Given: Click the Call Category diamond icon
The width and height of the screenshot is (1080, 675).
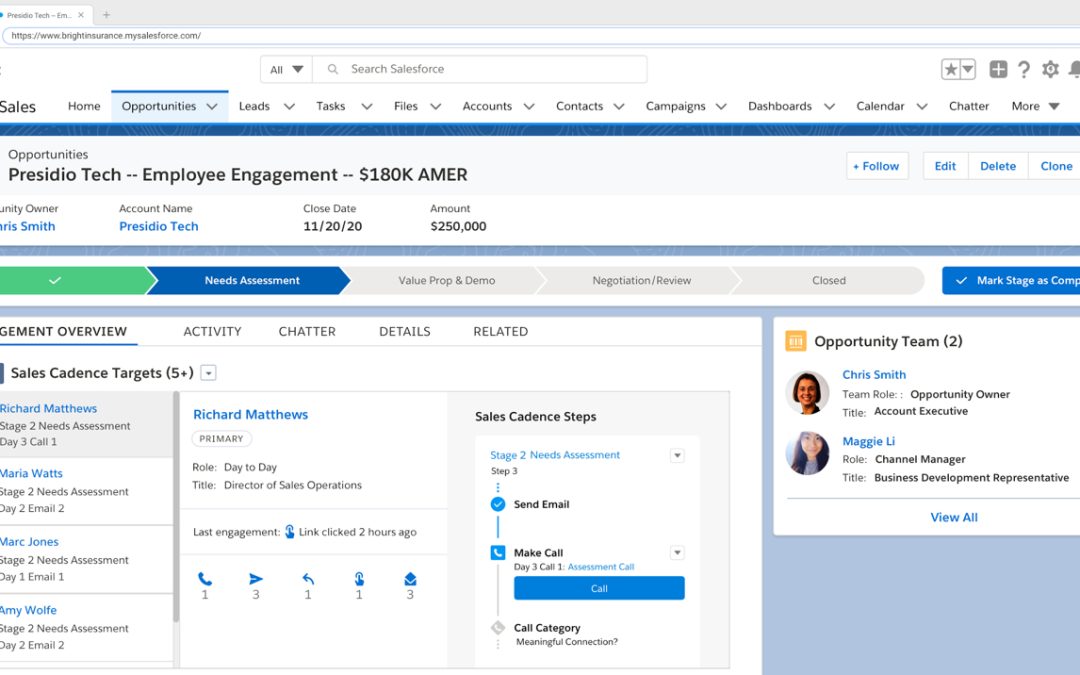Looking at the screenshot, I should click(x=498, y=627).
